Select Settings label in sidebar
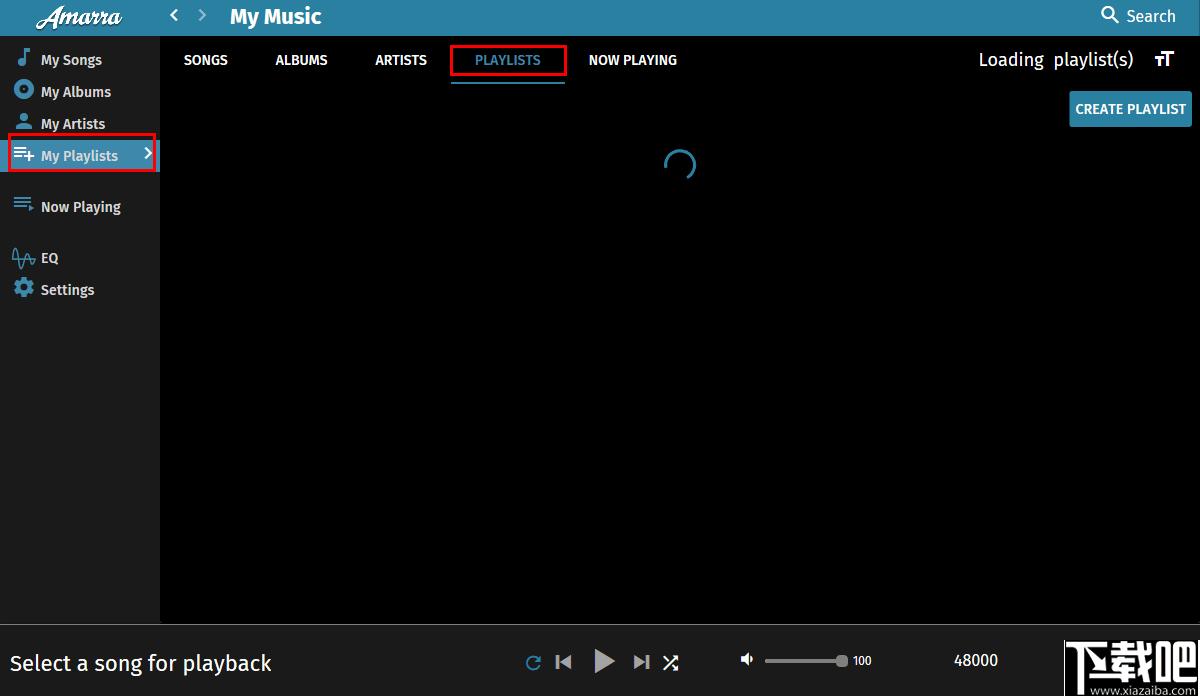1200x696 pixels. (67, 290)
